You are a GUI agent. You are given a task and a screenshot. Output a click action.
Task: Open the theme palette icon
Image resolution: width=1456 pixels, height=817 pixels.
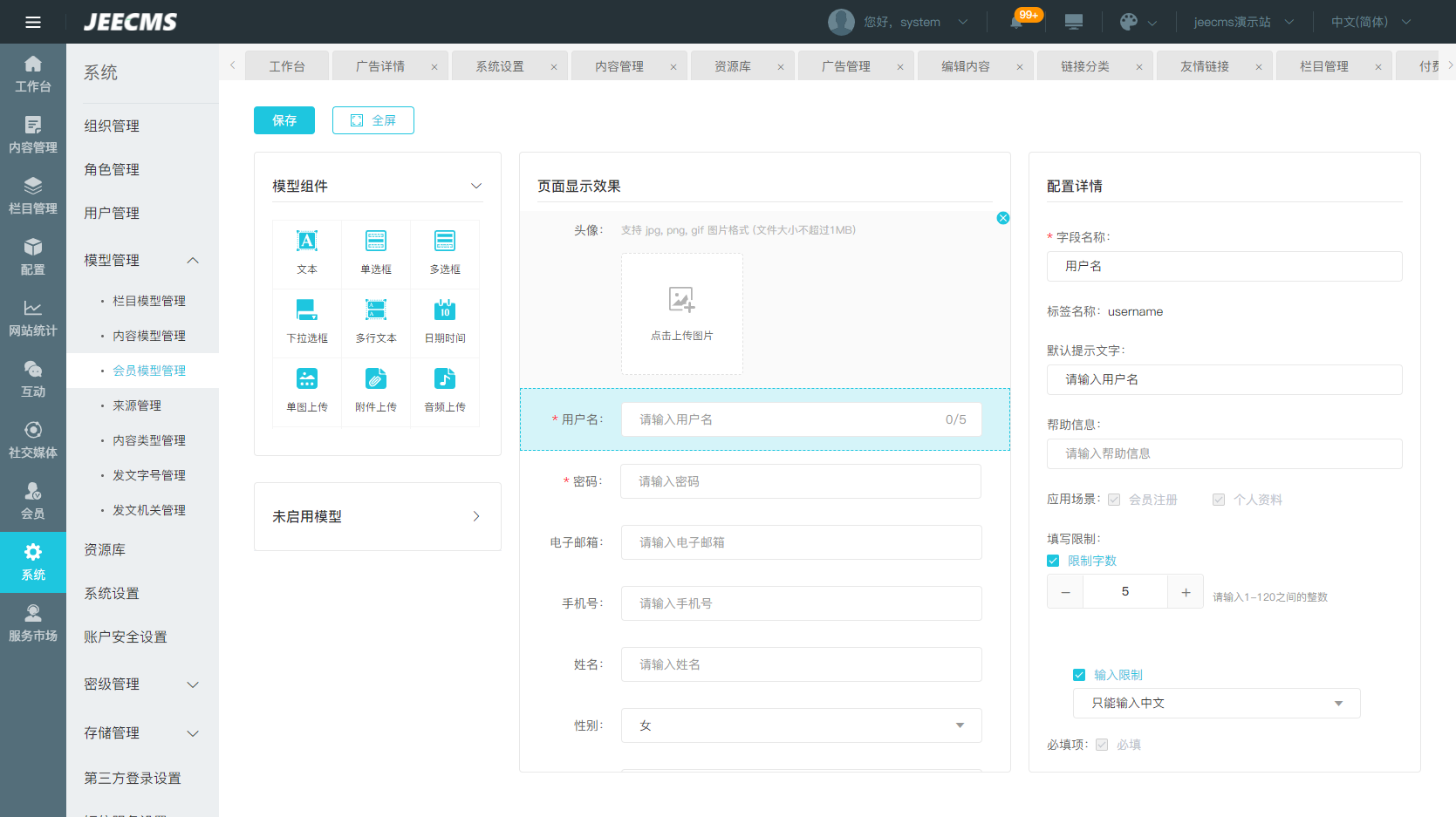[x=1129, y=22]
